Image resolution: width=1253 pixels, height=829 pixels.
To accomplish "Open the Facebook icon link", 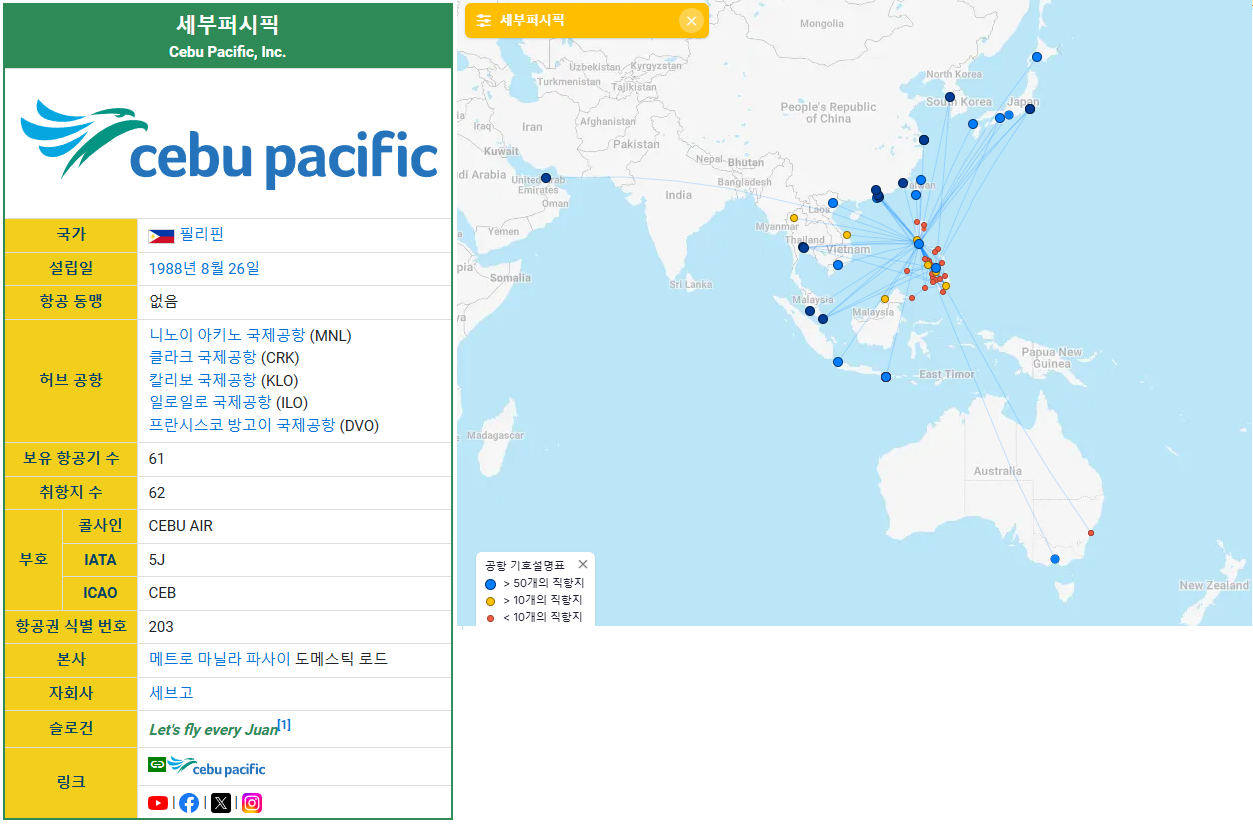I will [189, 802].
